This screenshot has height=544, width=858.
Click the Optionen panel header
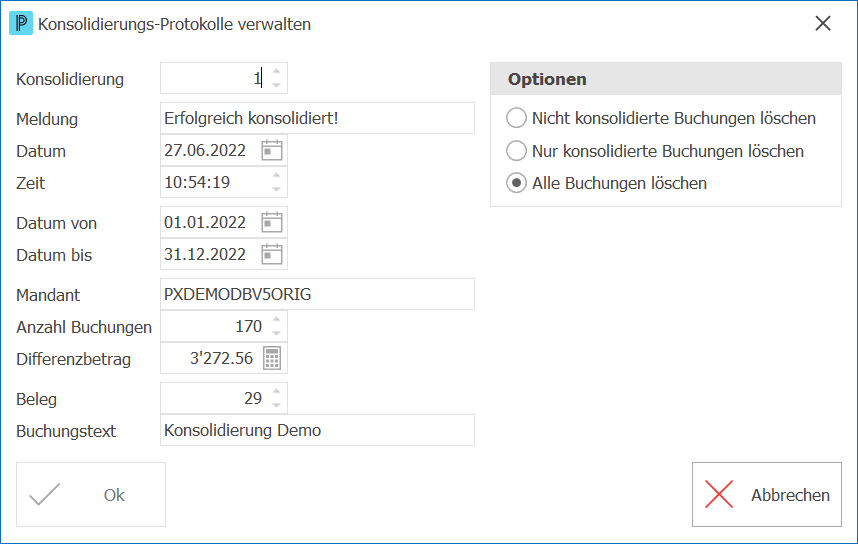[666, 79]
